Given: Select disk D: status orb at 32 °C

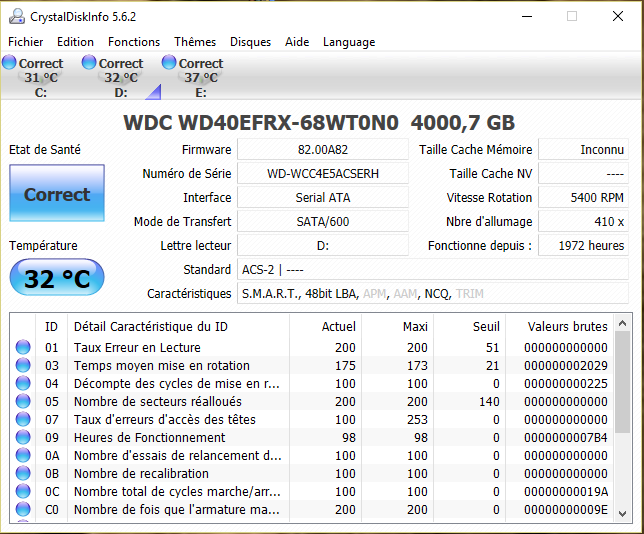Looking at the screenshot, I should 89,62.
